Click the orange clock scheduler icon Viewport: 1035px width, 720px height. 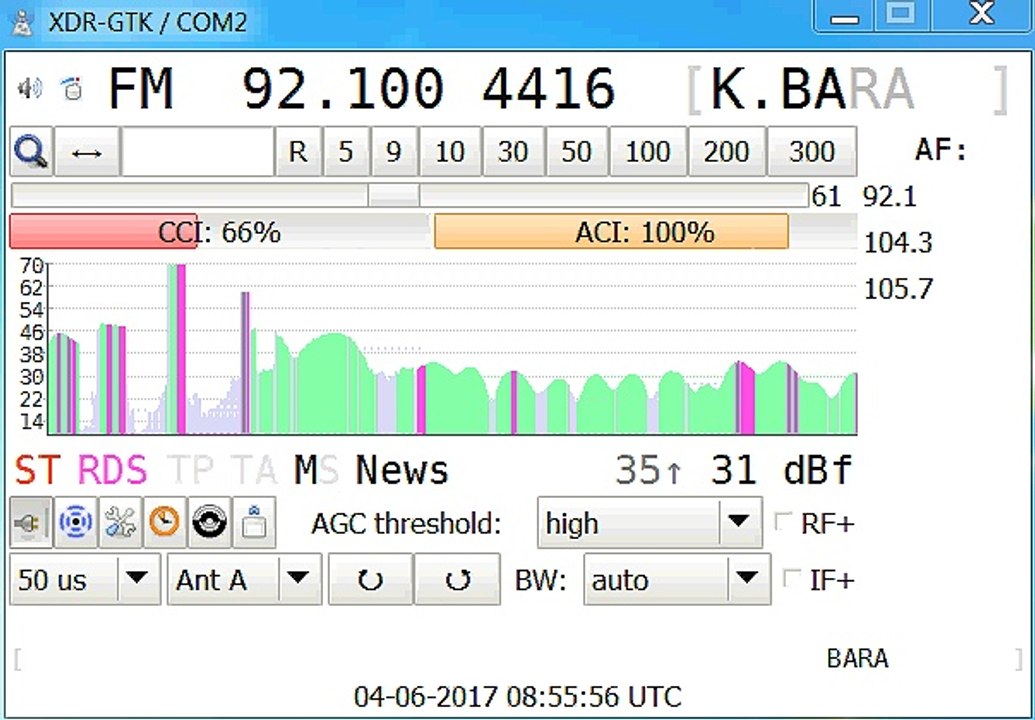(164, 523)
